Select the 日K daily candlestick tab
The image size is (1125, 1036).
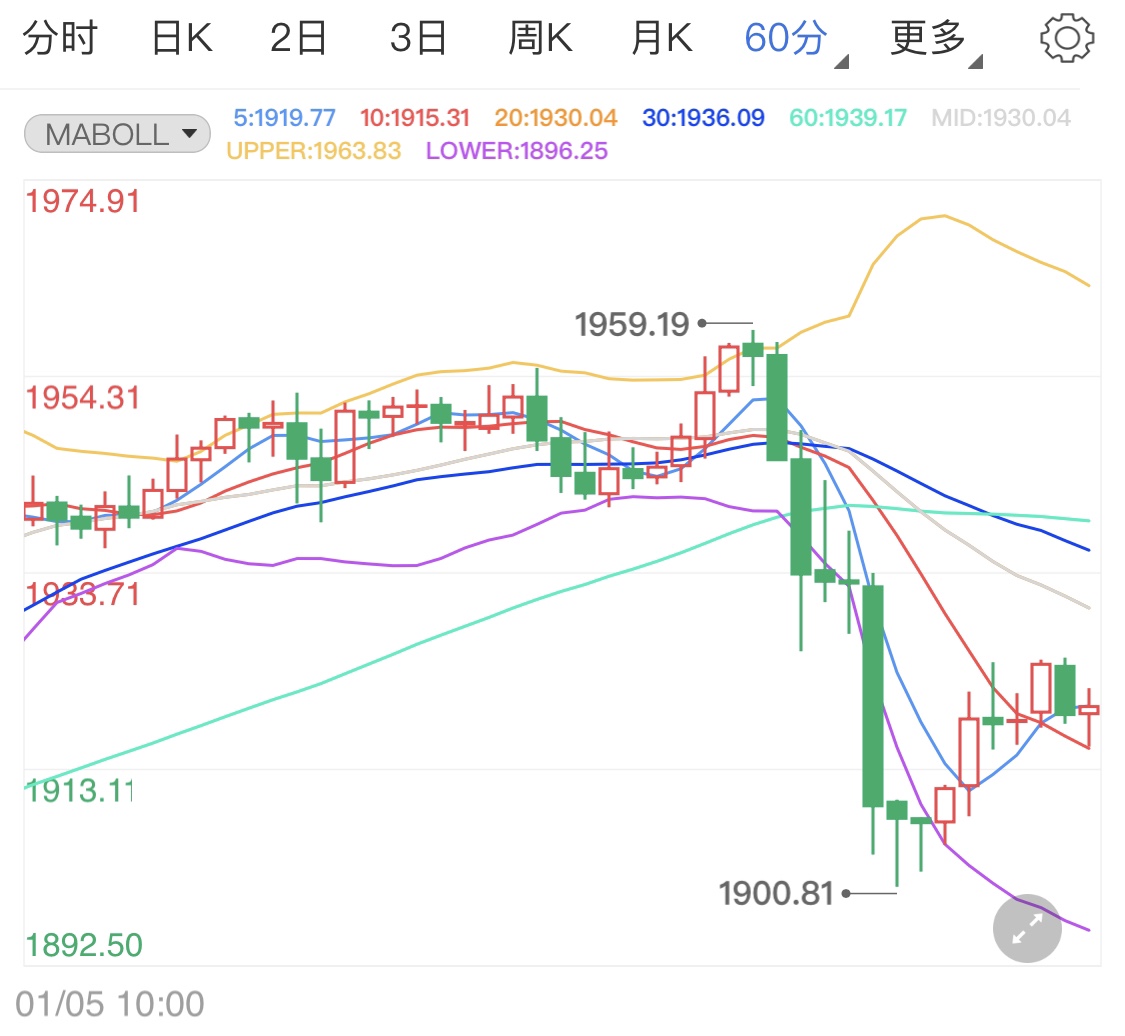[182, 38]
